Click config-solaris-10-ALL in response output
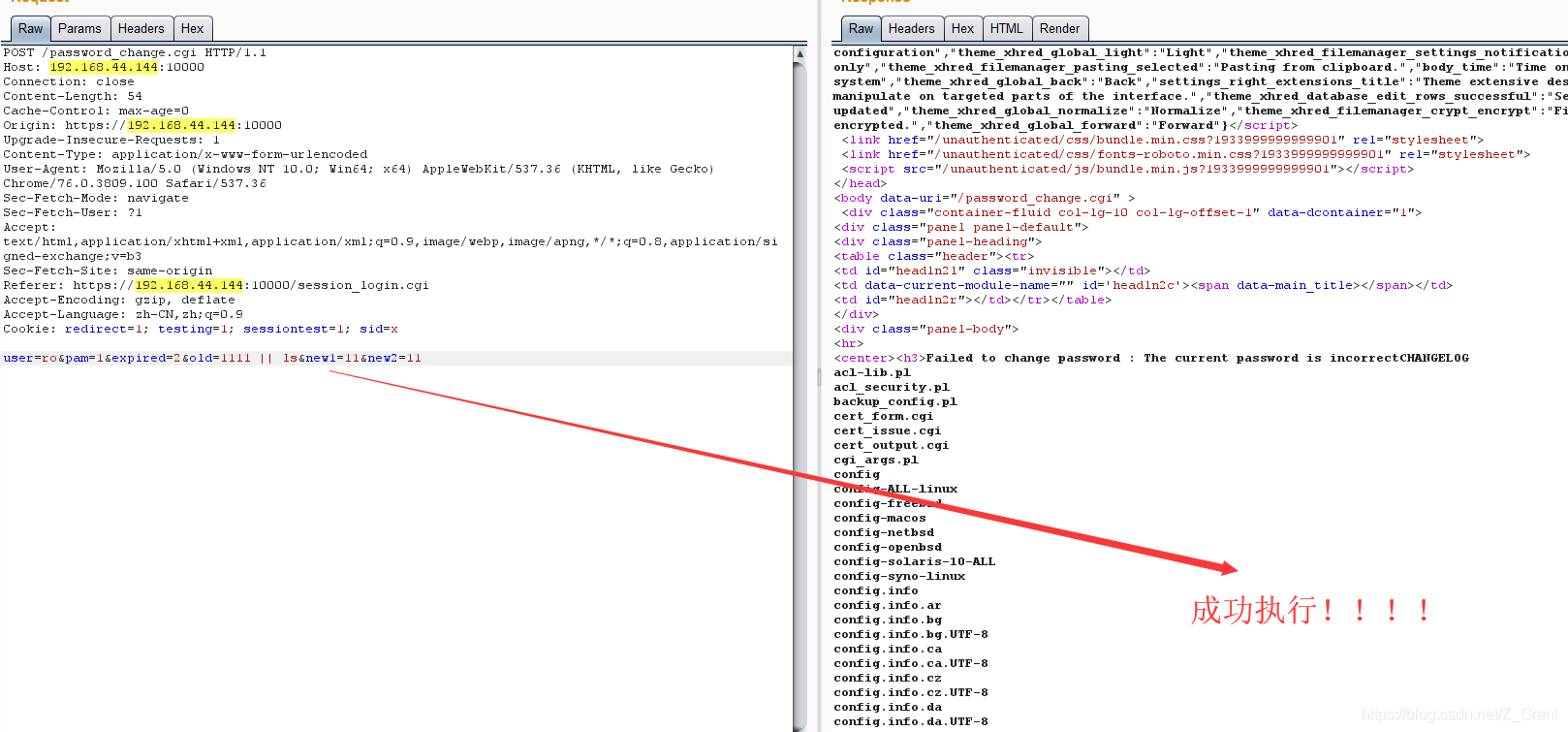 [x=915, y=561]
